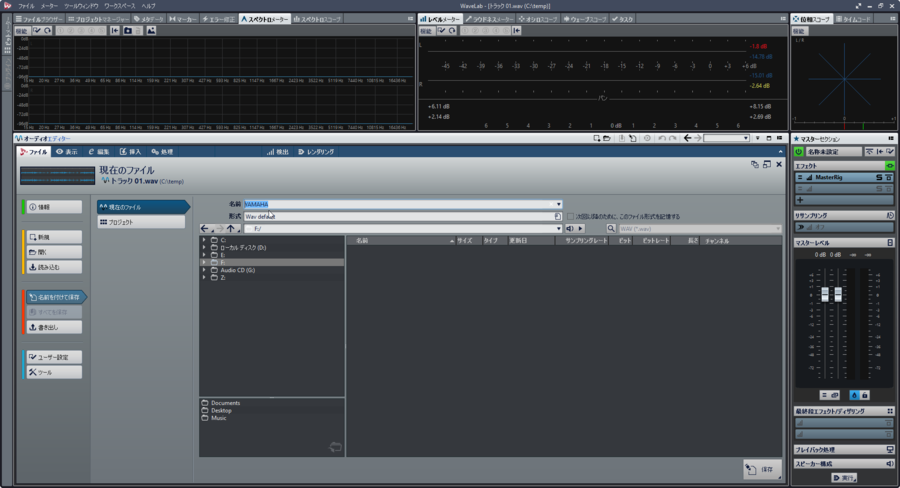This screenshot has width=900, height=488.
Task: Click the master level header icon
Action: [x=890, y=243]
